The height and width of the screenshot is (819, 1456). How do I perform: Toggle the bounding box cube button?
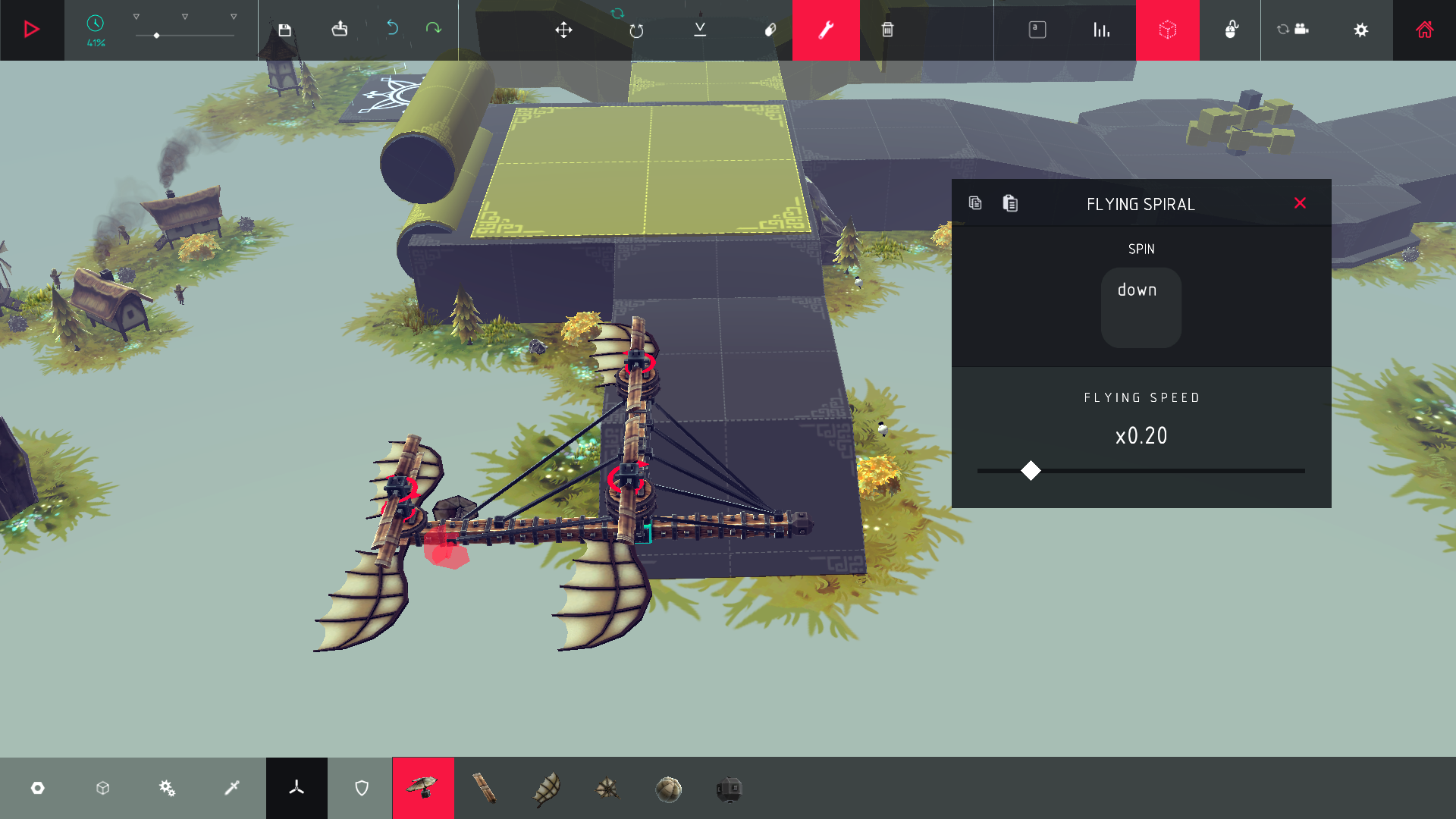(1167, 30)
